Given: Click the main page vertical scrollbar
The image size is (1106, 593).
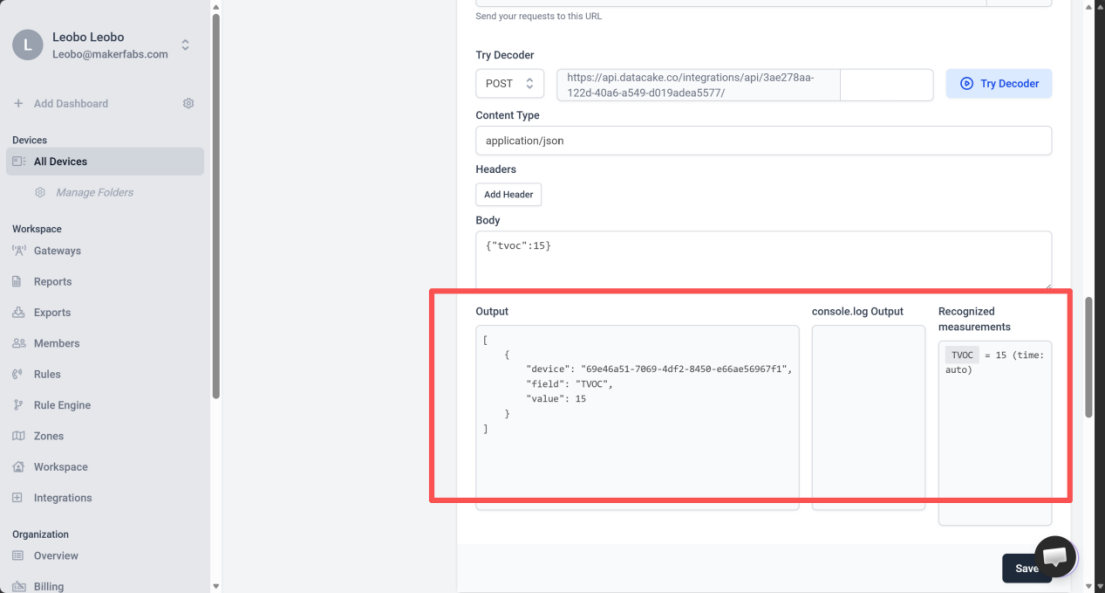Looking at the screenshot, I should (x=1089, y=357).
